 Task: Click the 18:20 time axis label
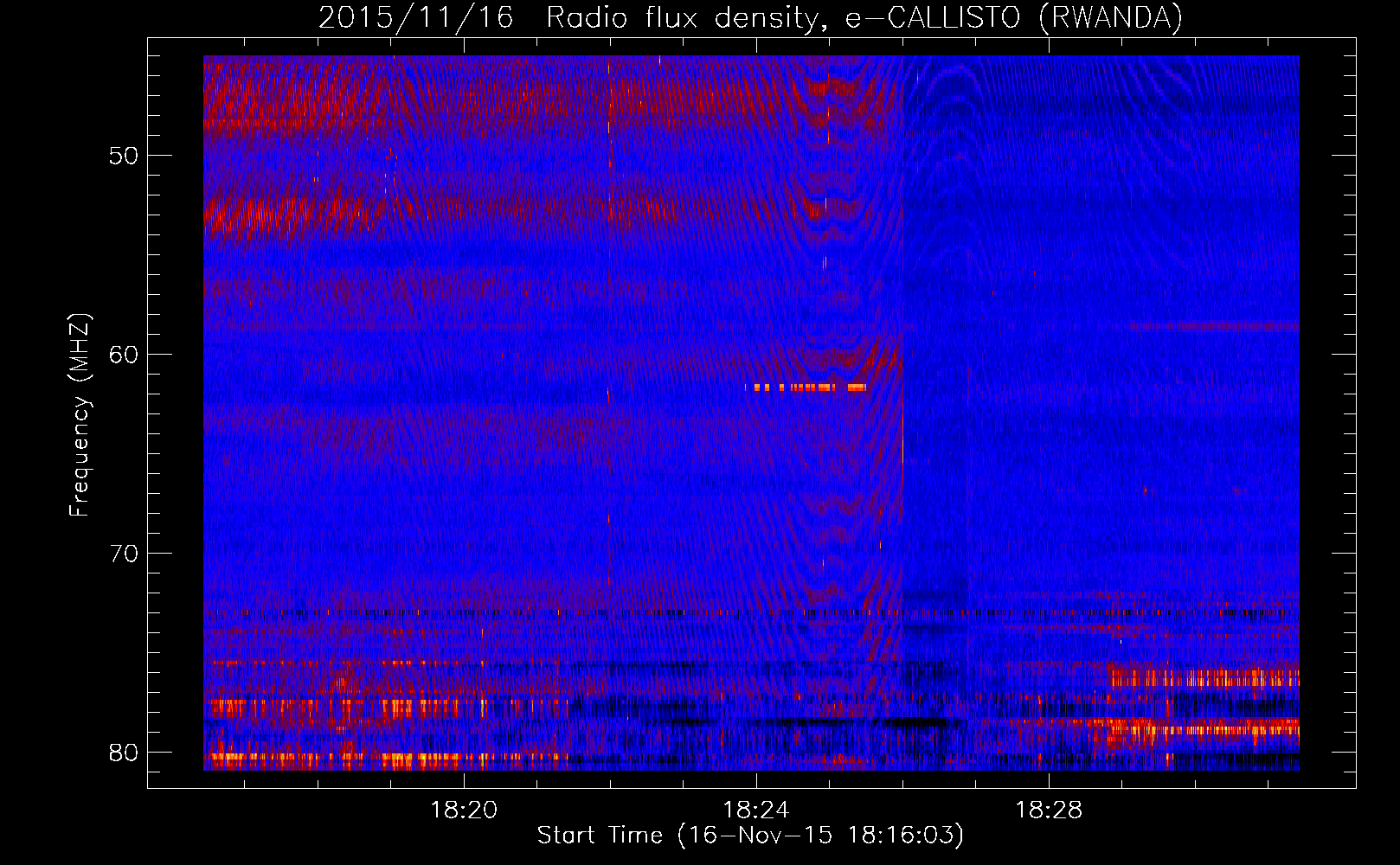[465, 811]
